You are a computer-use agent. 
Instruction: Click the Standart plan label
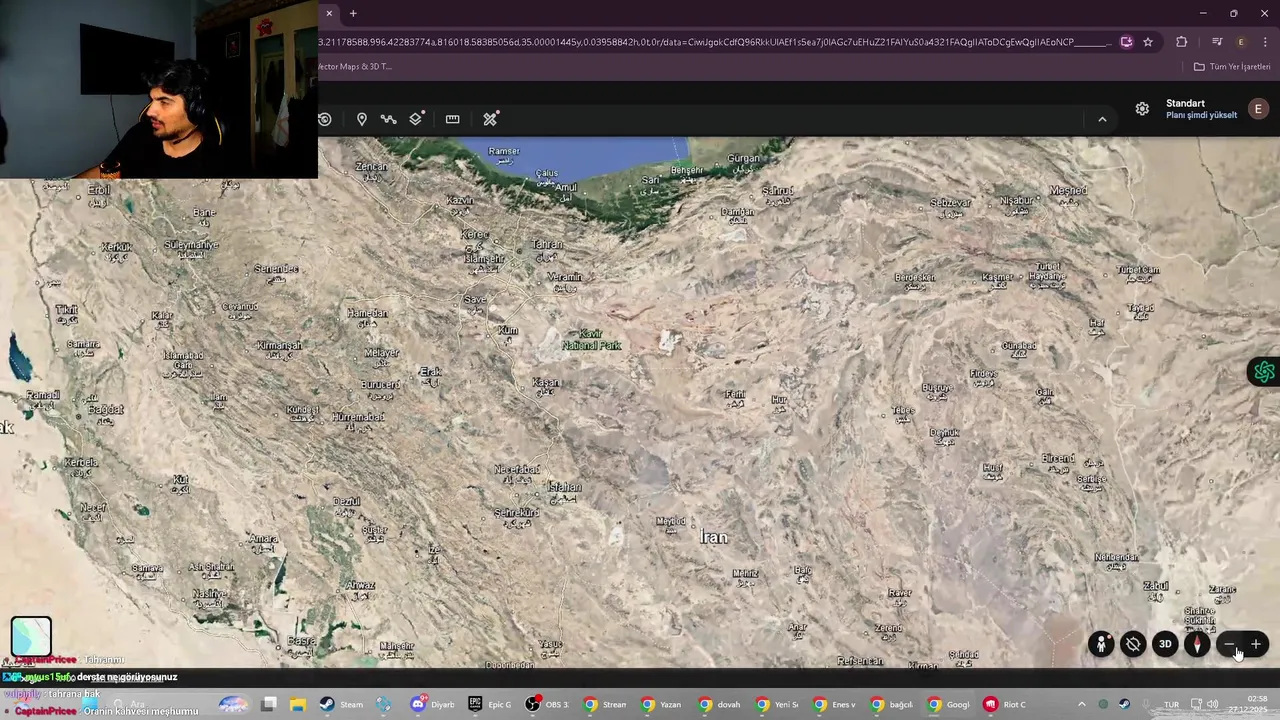click(1185, 103)
